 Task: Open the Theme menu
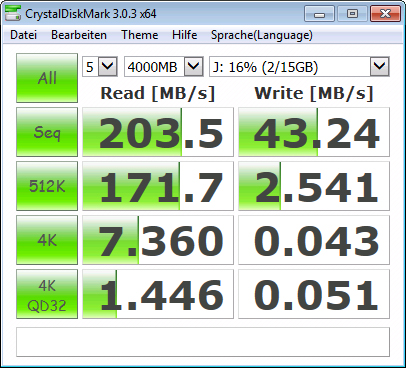click(x=140, y=35)
